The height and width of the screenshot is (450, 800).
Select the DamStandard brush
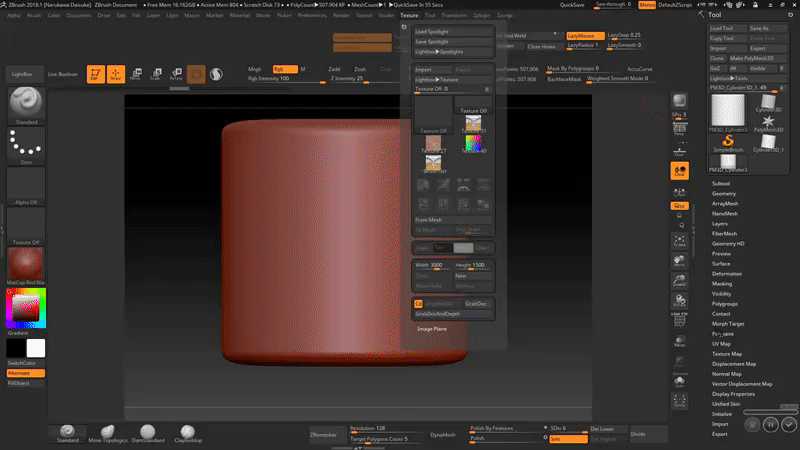pos(148,434)
